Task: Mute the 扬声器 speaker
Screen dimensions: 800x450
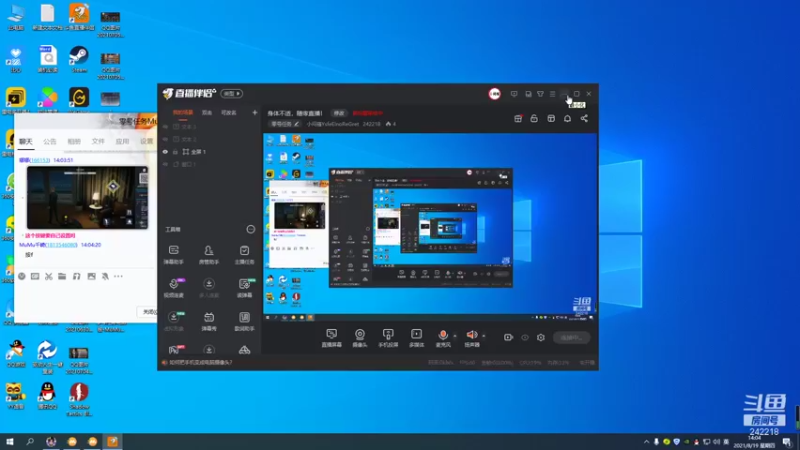Action: [x=472, y=337]
